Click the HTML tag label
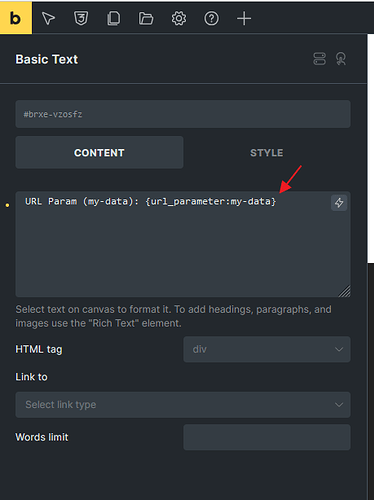 click(x=39, y=349)
